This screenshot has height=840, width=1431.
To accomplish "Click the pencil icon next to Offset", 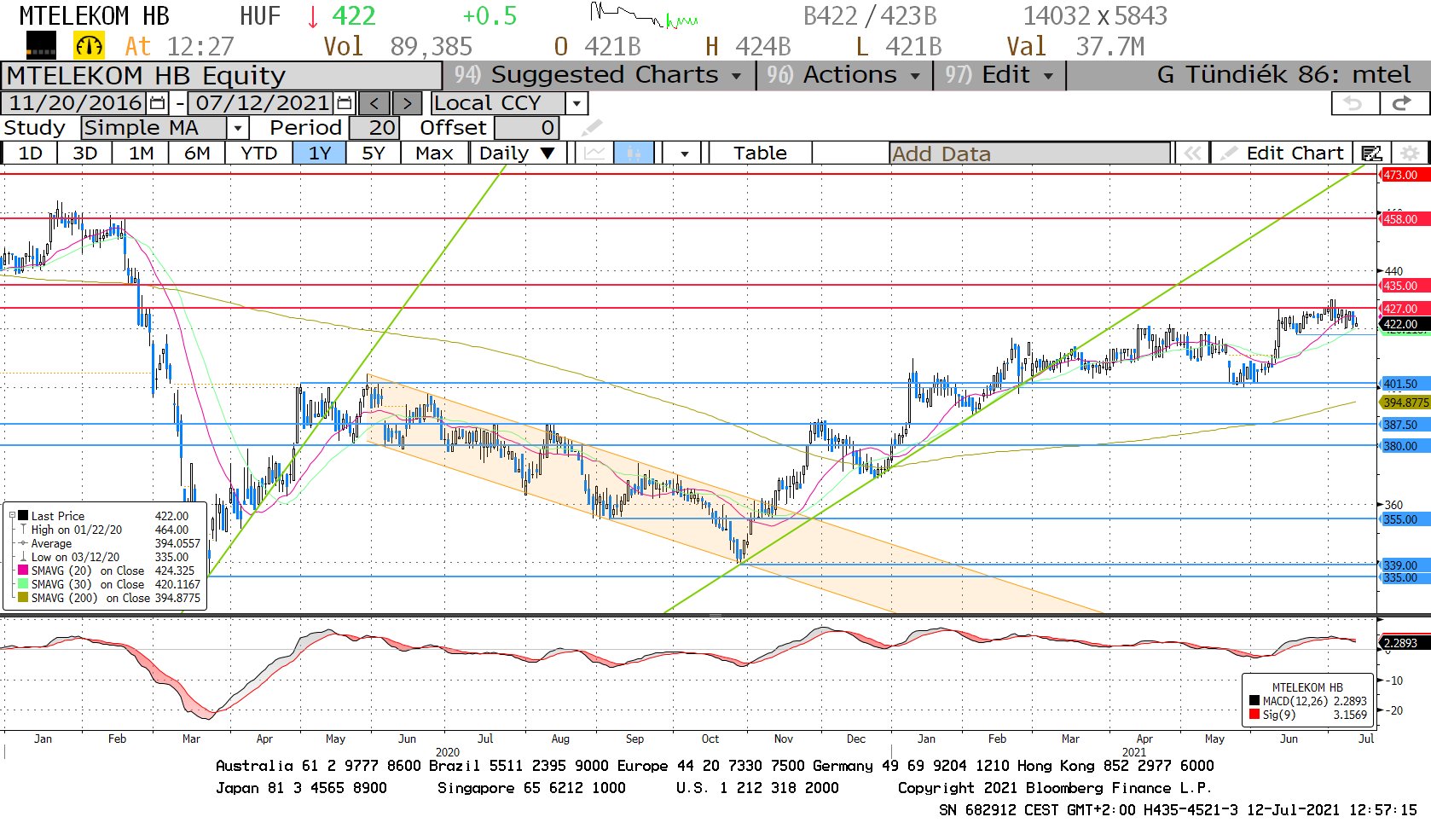I will pos(591,128).
